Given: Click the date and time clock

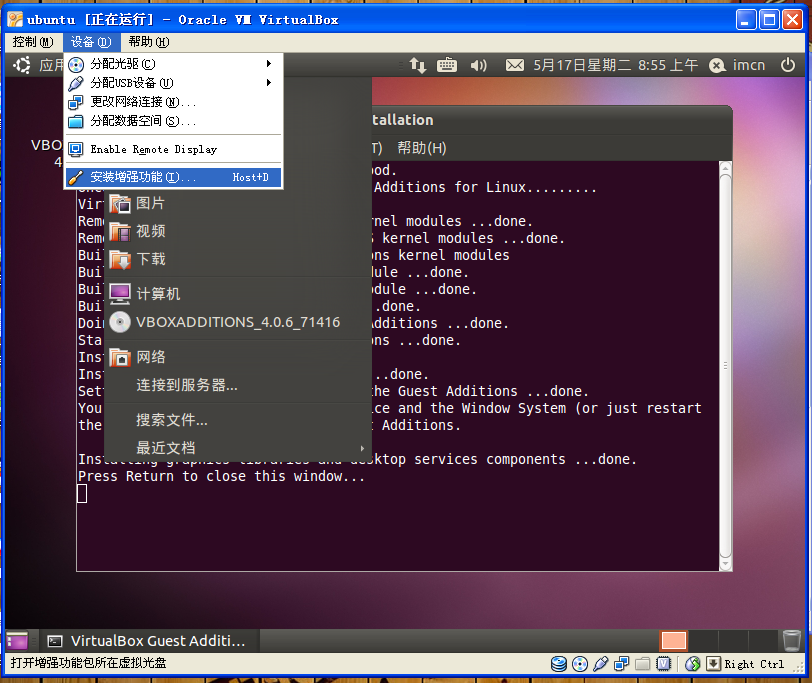Looking at the screenshot, I should click(616, 65).
